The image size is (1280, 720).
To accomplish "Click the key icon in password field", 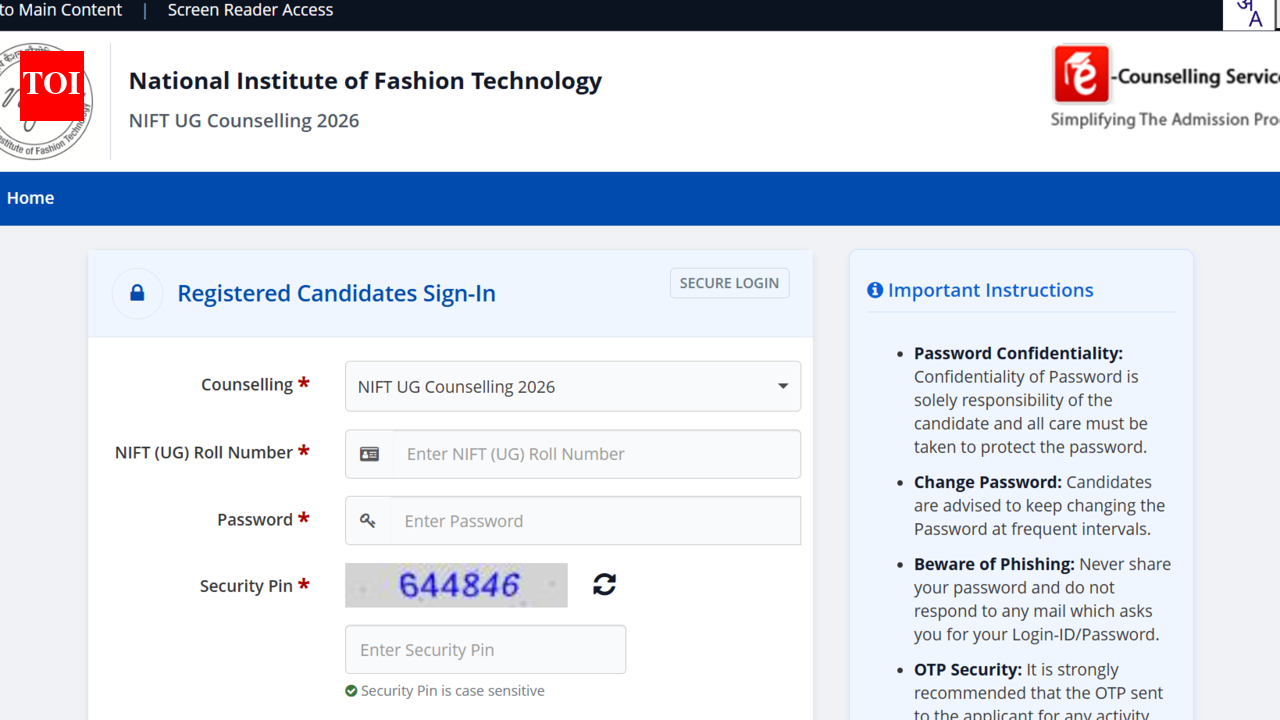I will click(368, 521).
